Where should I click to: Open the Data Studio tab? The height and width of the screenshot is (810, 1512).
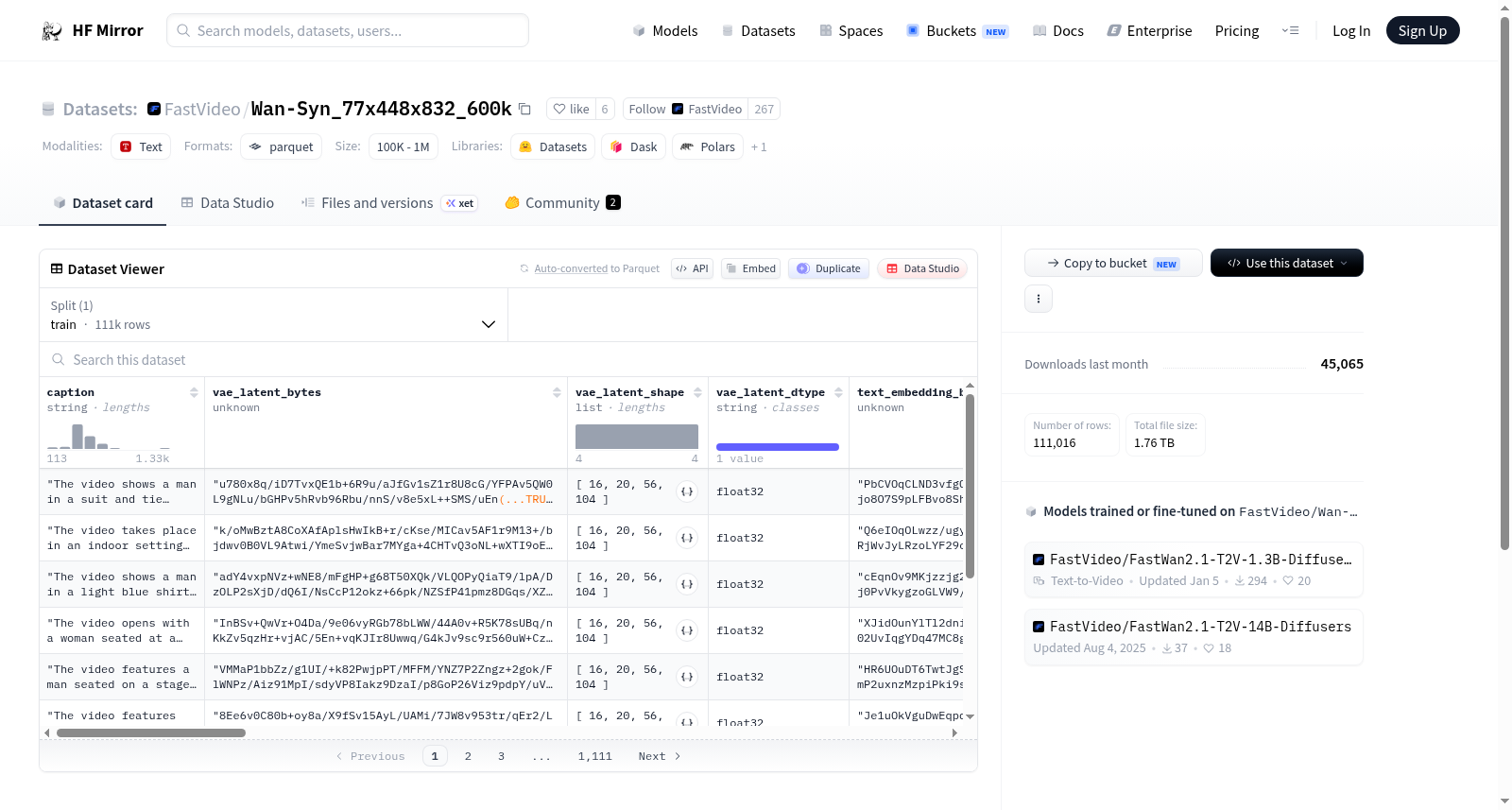pyautogui.click(x=228, y=203)
